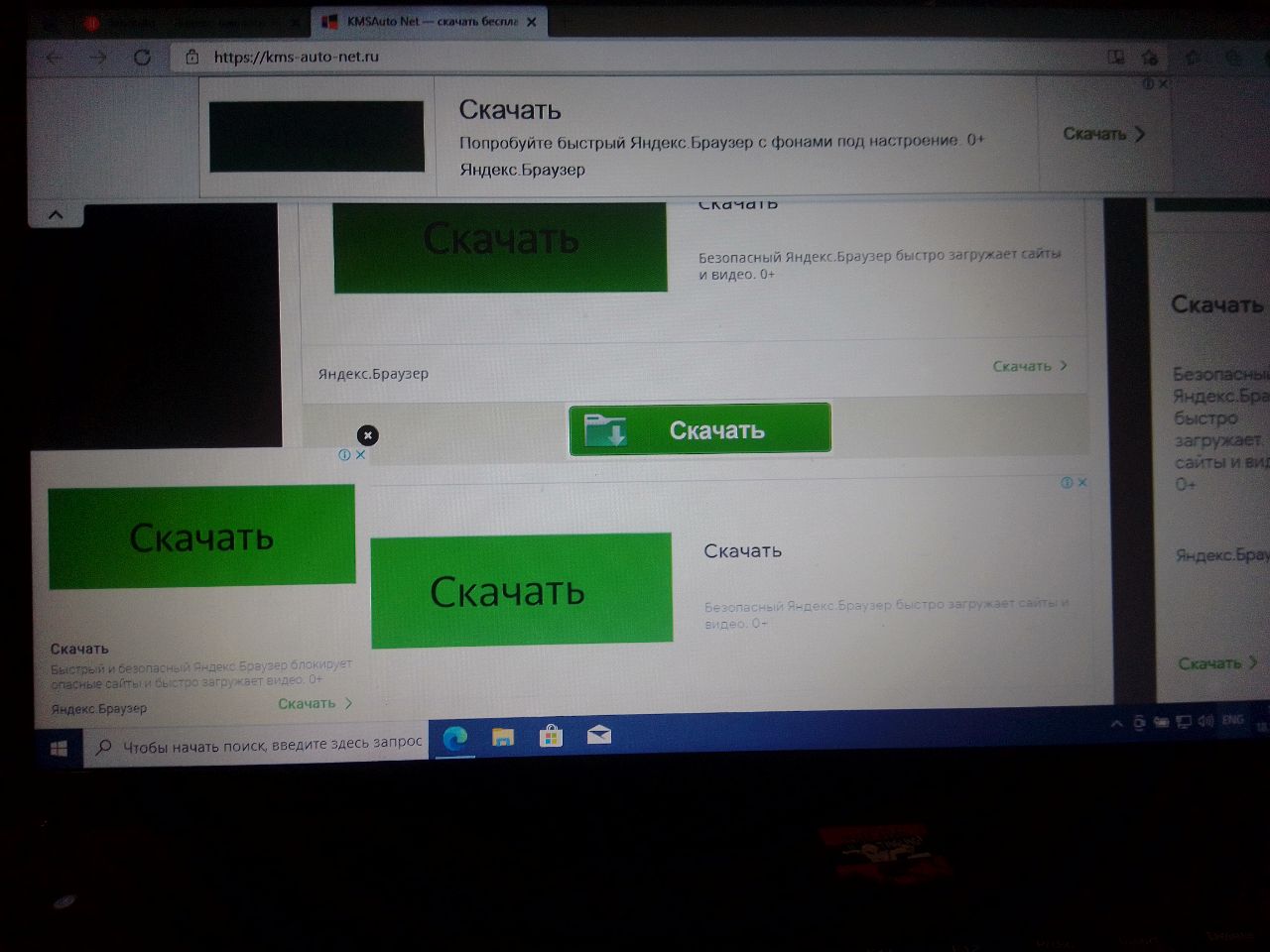1270x952 pixels.
Task: Click the browser Forward arrow
Action: (98, 58)
